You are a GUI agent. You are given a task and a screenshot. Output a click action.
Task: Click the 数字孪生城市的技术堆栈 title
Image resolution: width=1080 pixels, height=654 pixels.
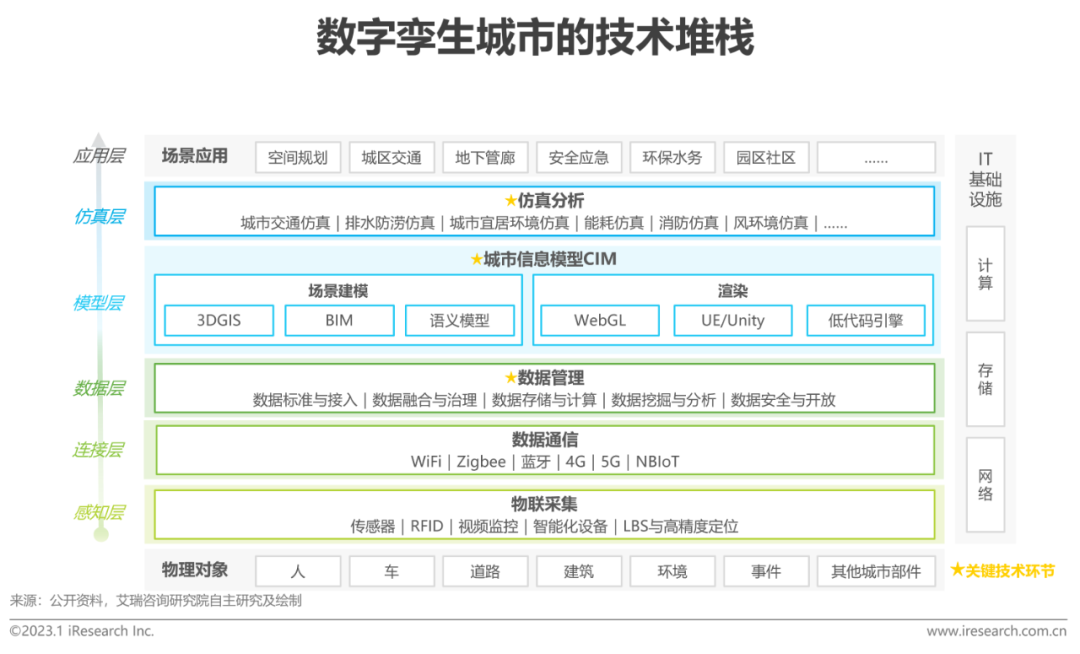pos(535,38)
